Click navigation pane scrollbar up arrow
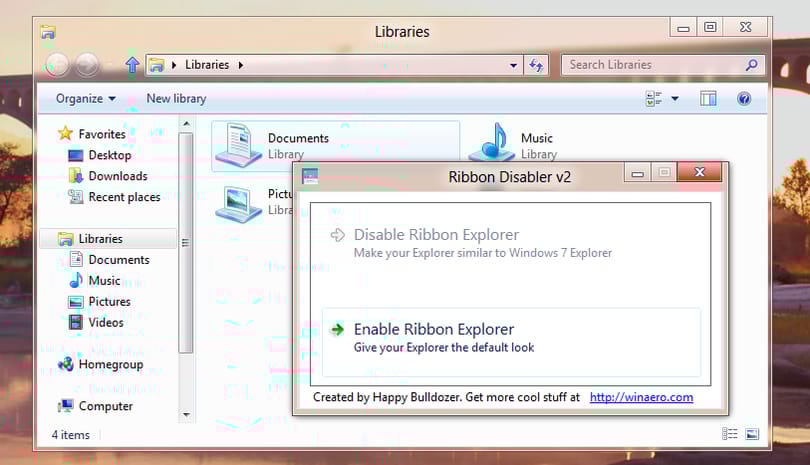This screenshot has width=810, height=465. 186,124
